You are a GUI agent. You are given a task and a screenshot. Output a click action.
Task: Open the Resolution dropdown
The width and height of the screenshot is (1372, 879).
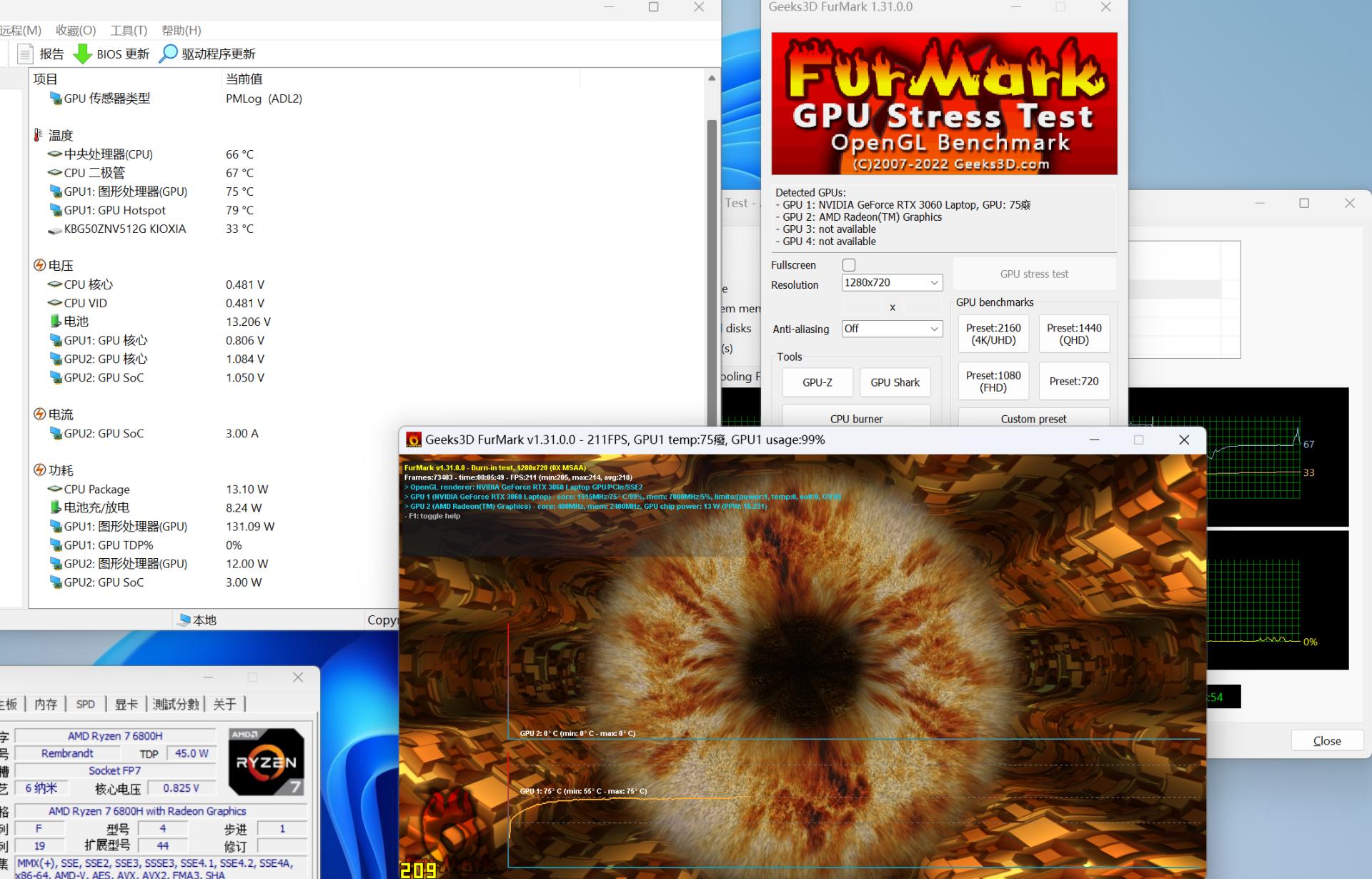892,283
